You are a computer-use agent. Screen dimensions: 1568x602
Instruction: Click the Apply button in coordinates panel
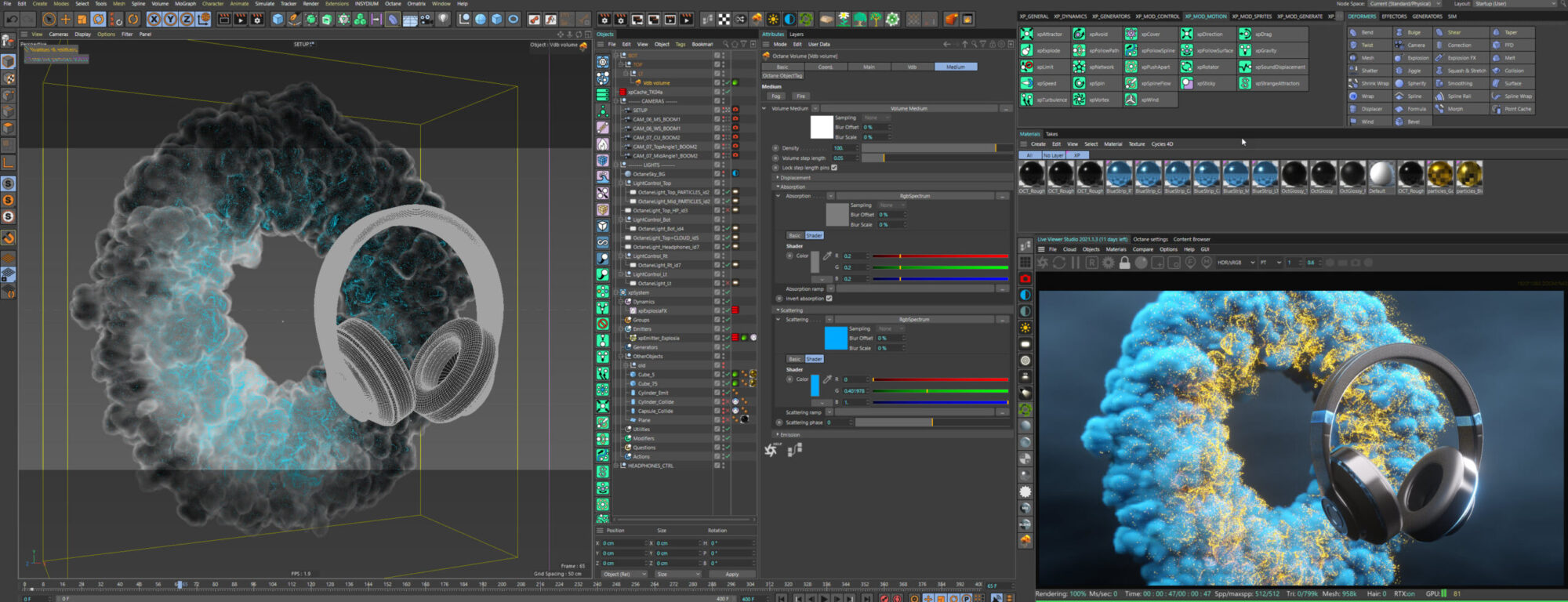(x=731, y=574)
